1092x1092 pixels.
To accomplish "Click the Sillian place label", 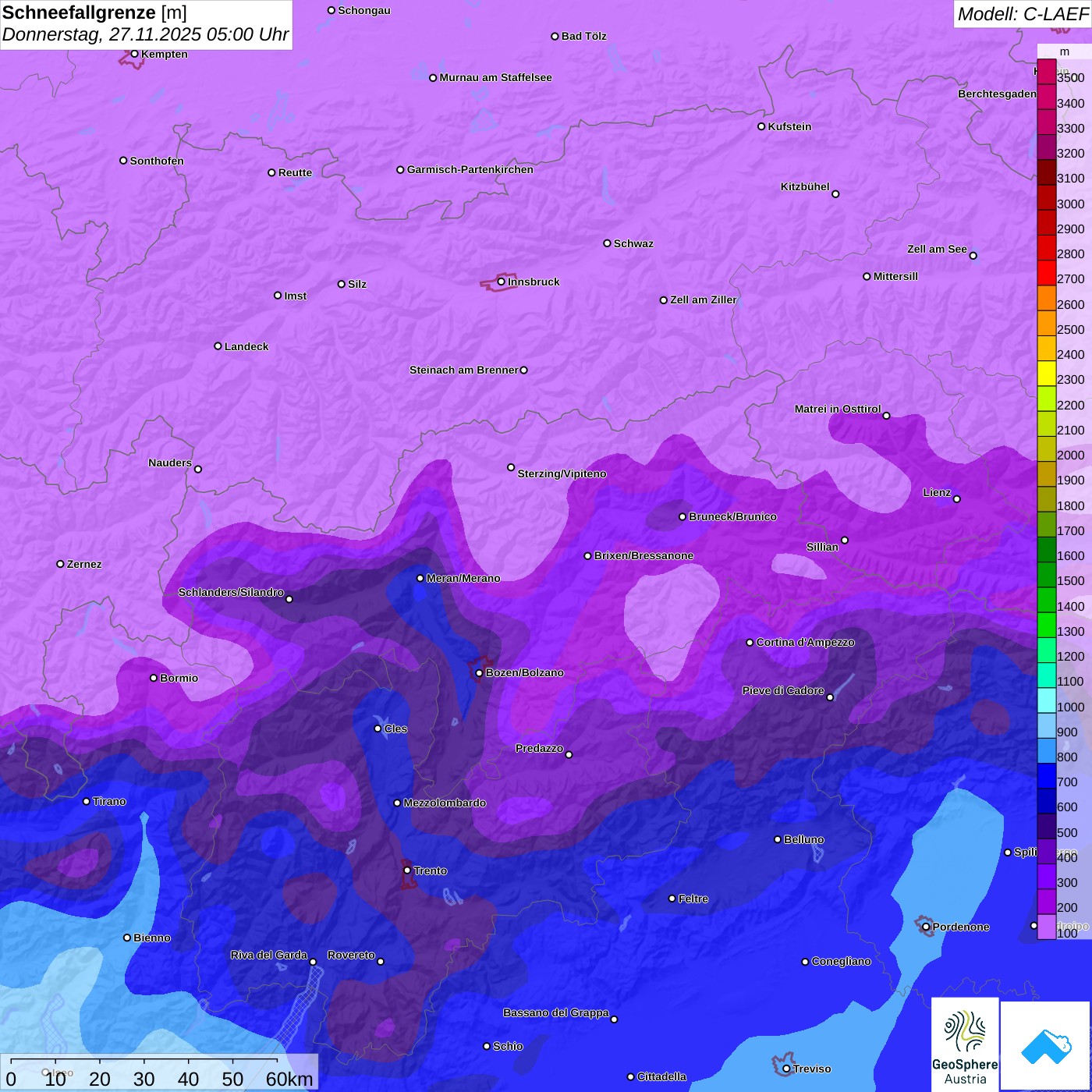I will pyautogui.click(x=822, y=547).
